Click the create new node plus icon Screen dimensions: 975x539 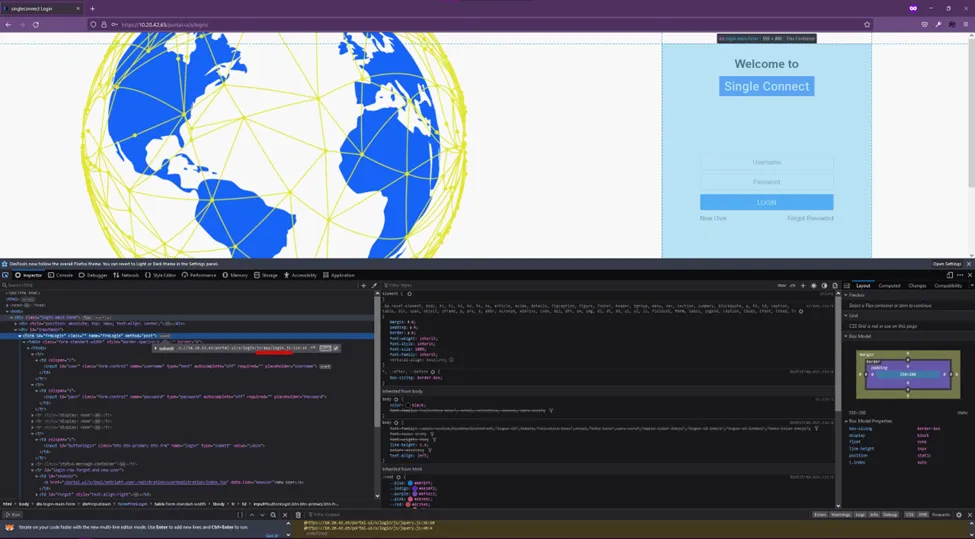364,285
